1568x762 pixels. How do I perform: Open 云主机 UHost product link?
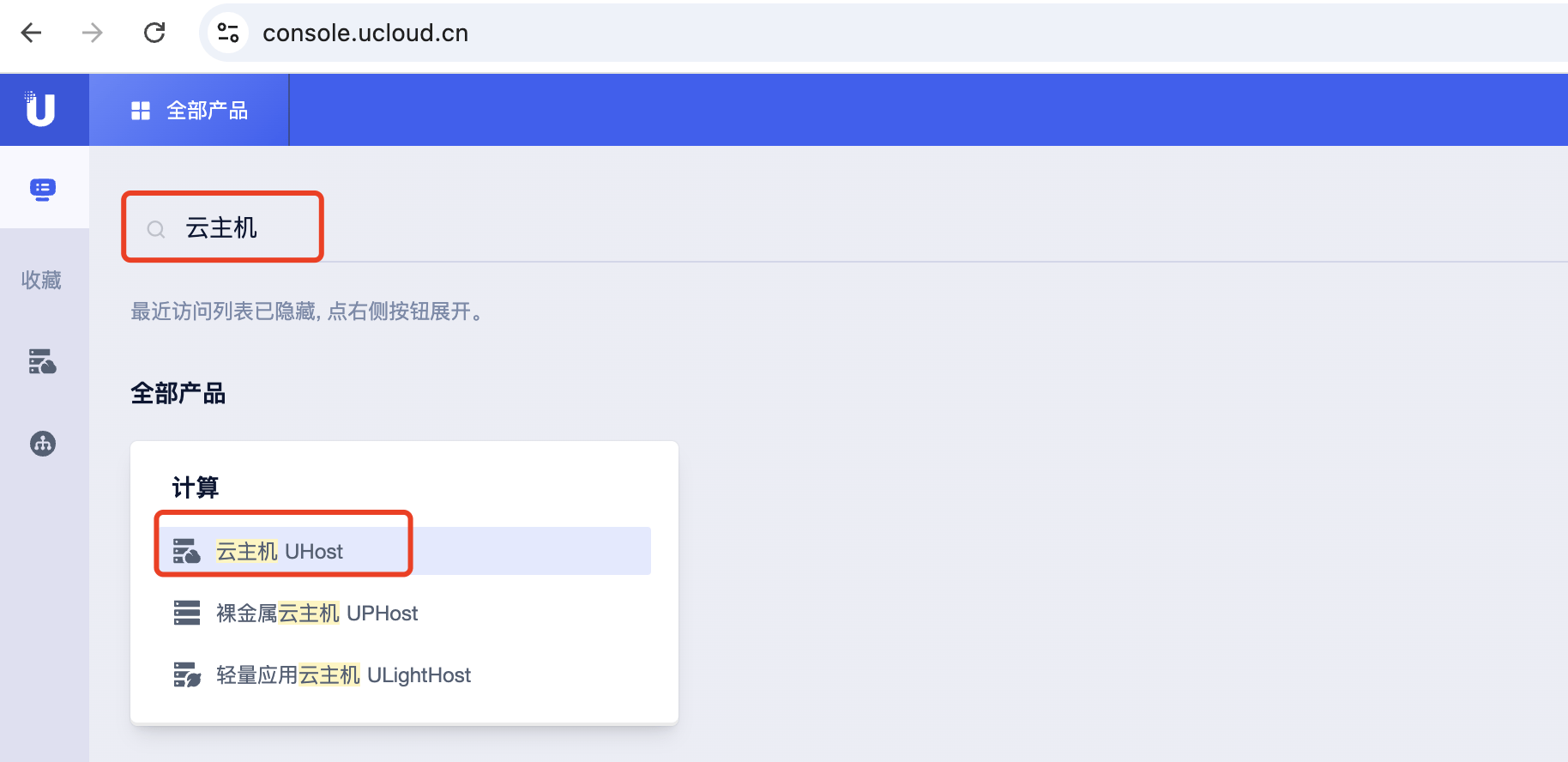(x=280, y=551)
